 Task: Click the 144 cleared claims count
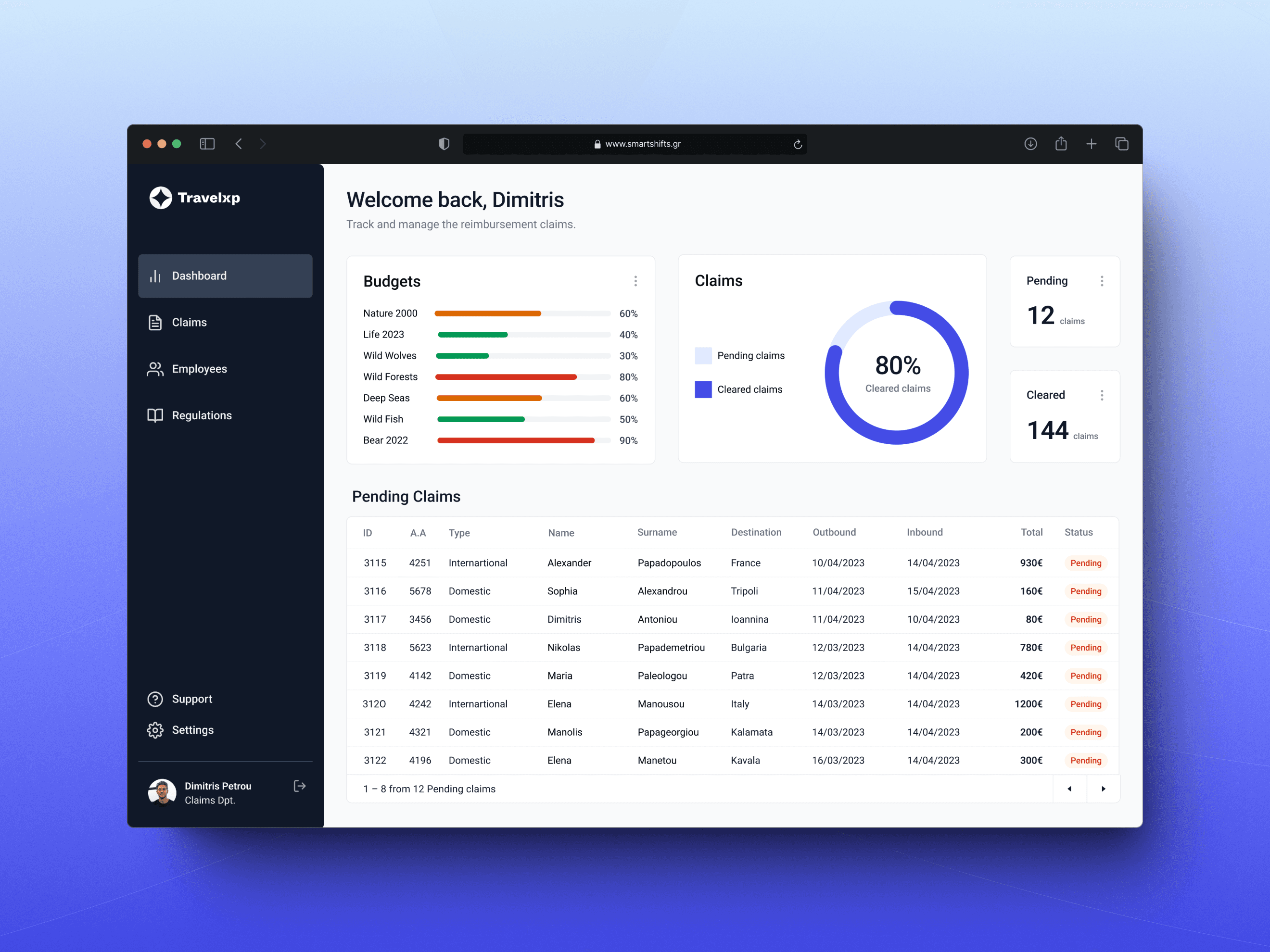[x=1047, y=430]
